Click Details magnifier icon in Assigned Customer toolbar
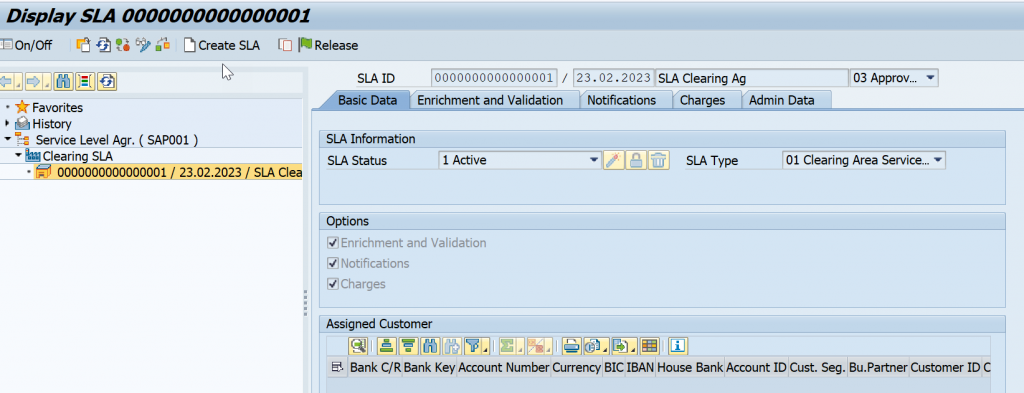1024x393 pixels. 359,346
